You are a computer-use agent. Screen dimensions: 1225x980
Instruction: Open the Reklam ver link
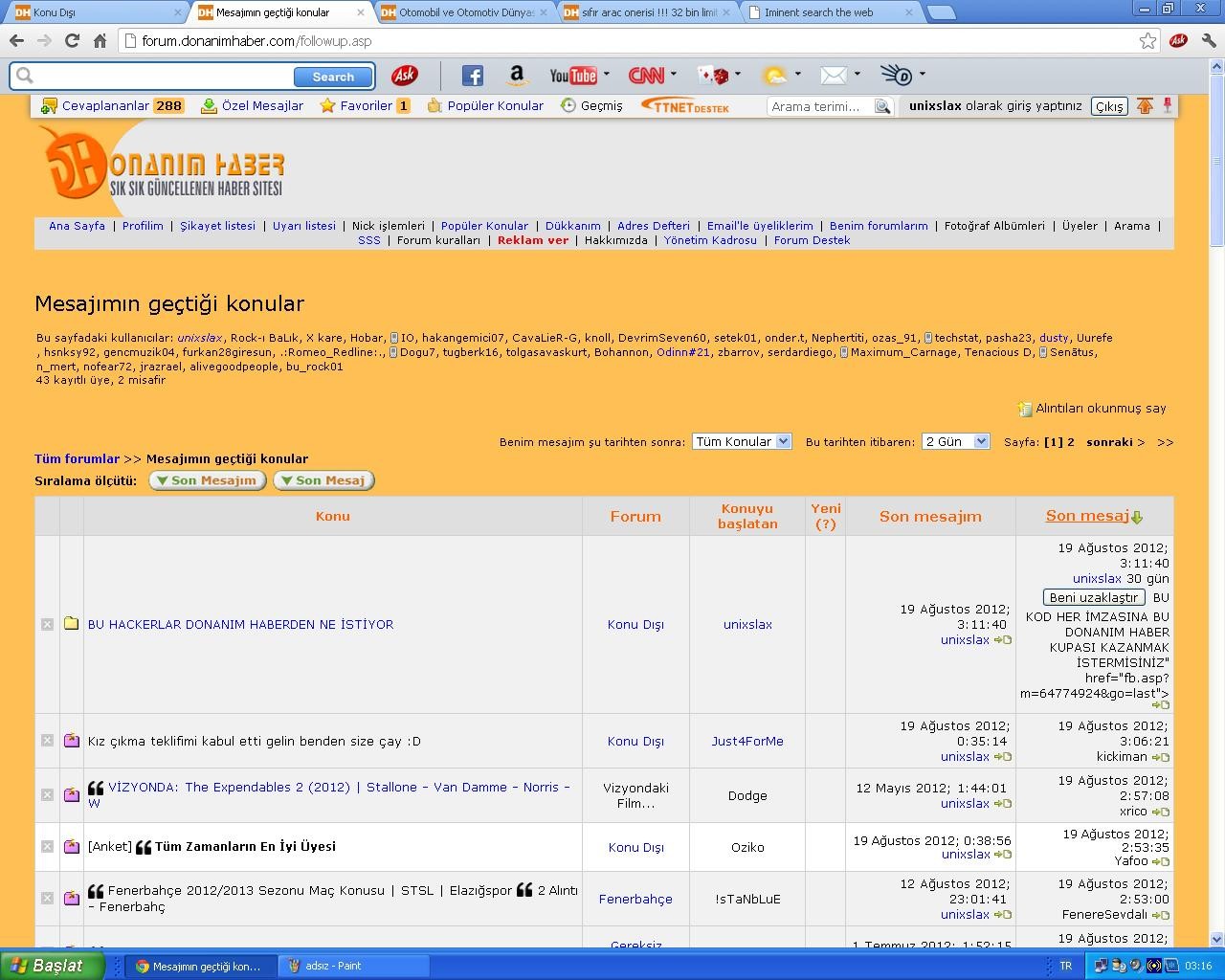(x=533, y=240)
